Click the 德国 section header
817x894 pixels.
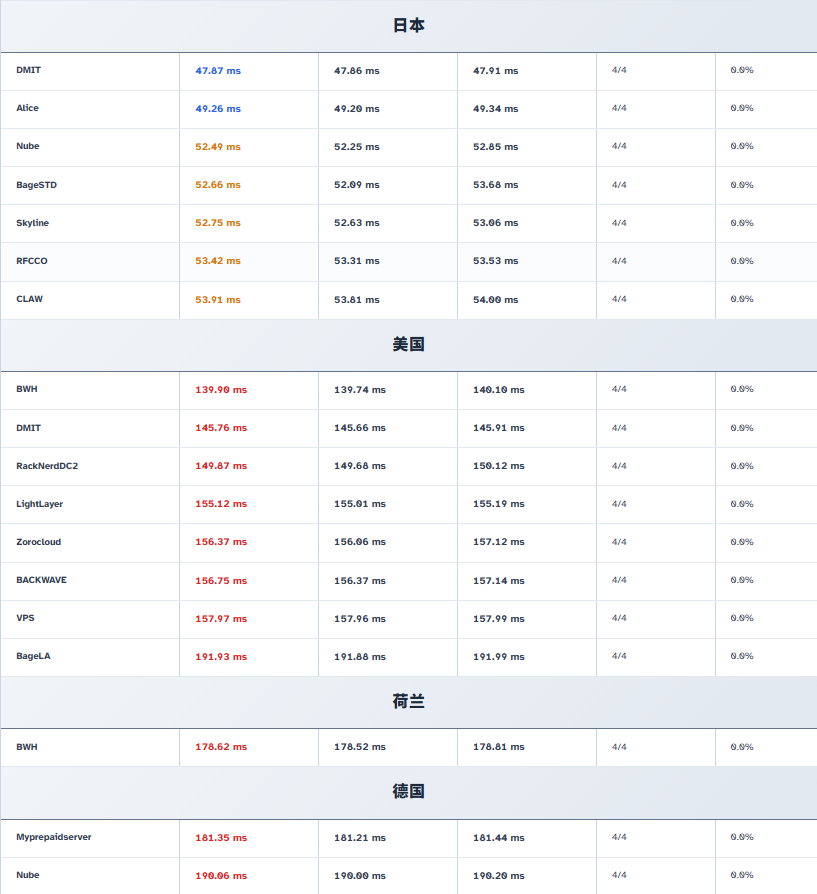(408, 791)
